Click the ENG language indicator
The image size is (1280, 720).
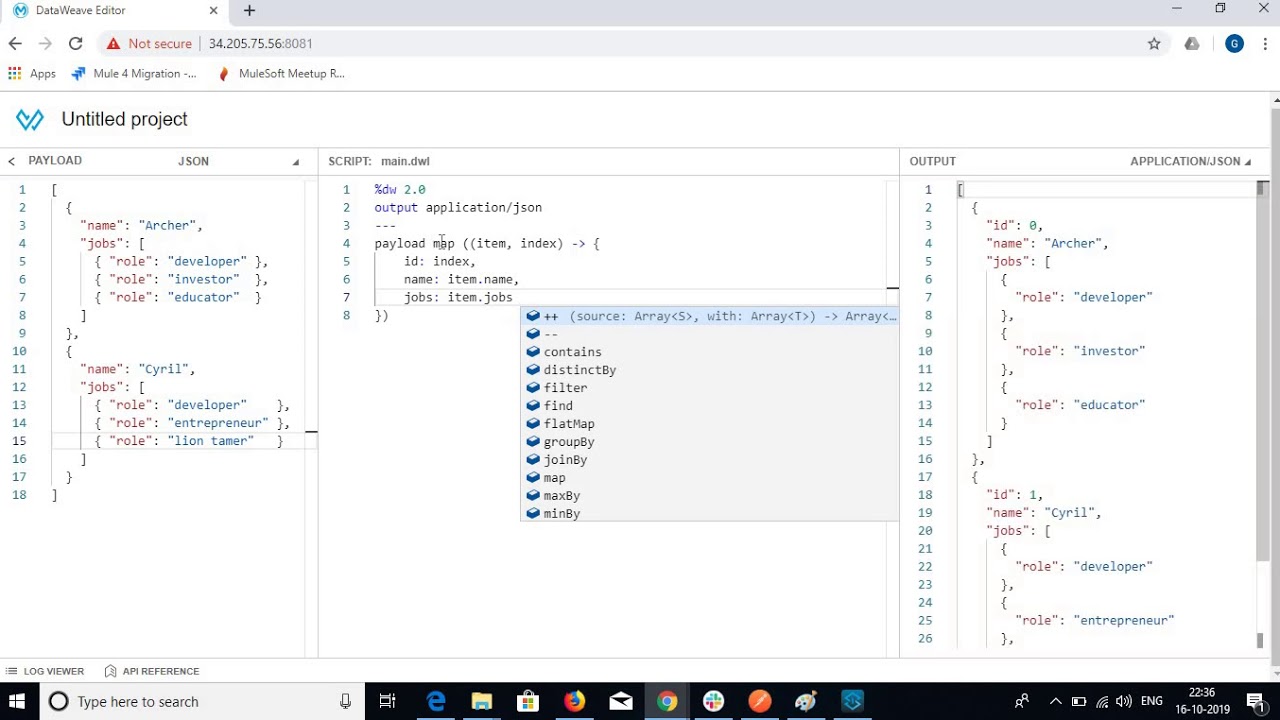click(x=1152, y=701)
